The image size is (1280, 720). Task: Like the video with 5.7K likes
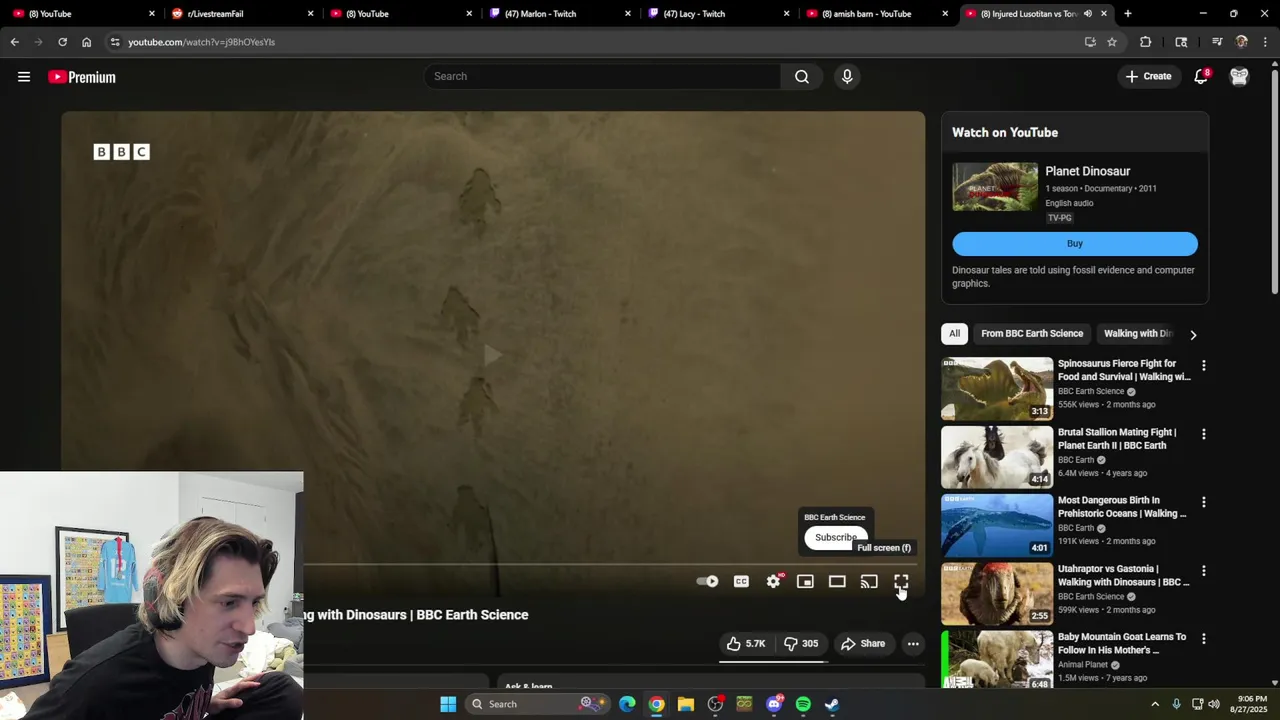747,644
